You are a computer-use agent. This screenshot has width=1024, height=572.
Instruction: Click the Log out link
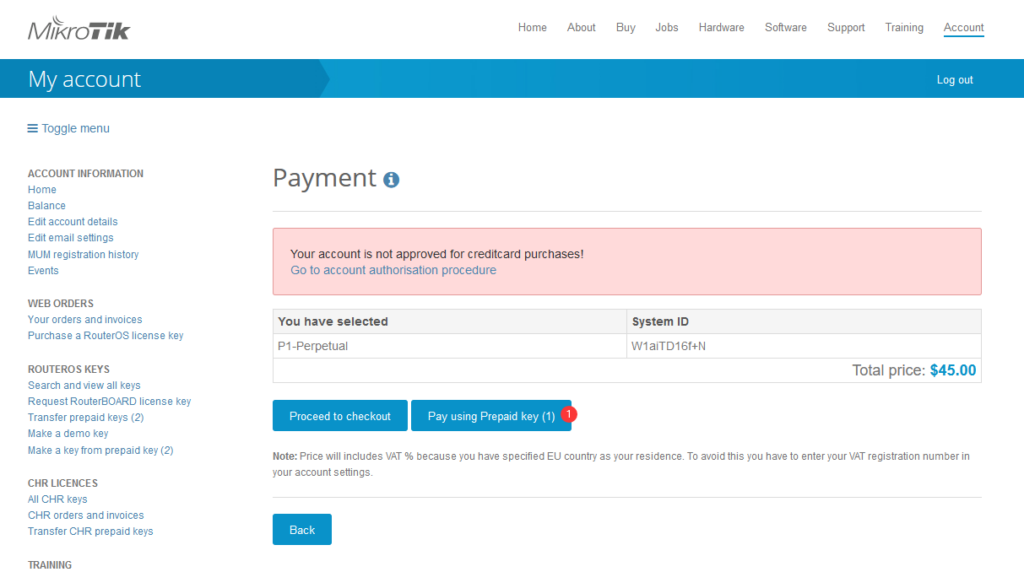955,80
